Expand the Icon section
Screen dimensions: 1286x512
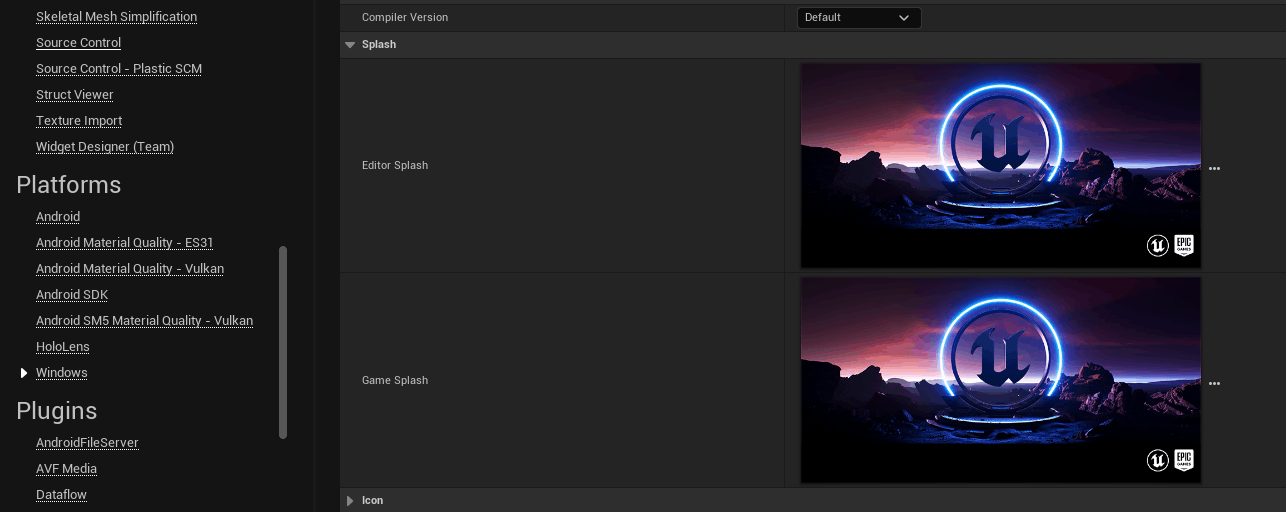coord(350,501)
